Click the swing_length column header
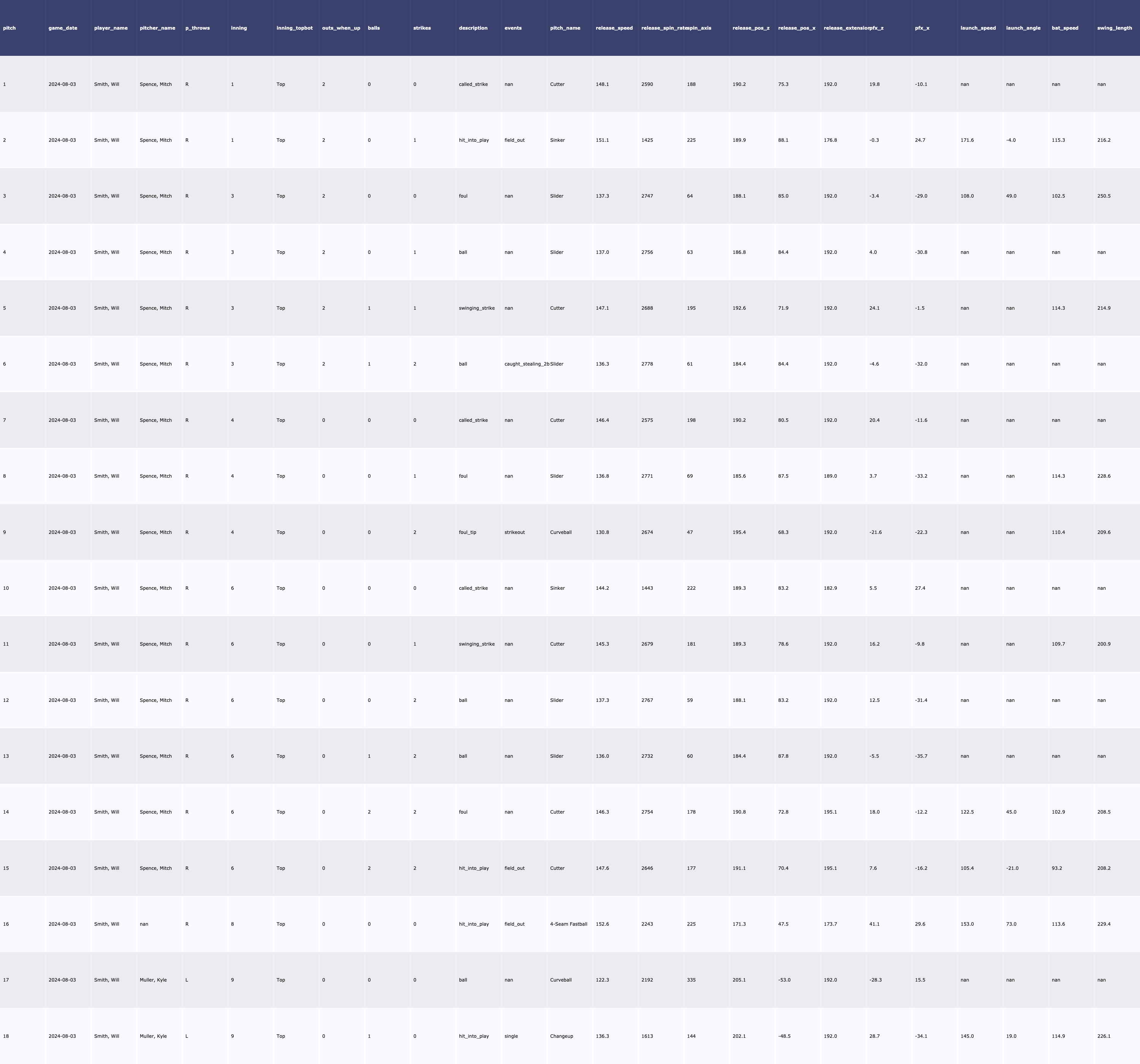The height and width of the screenshot is (1064, 1140). pyautogui.click(x=1114, y=28)
